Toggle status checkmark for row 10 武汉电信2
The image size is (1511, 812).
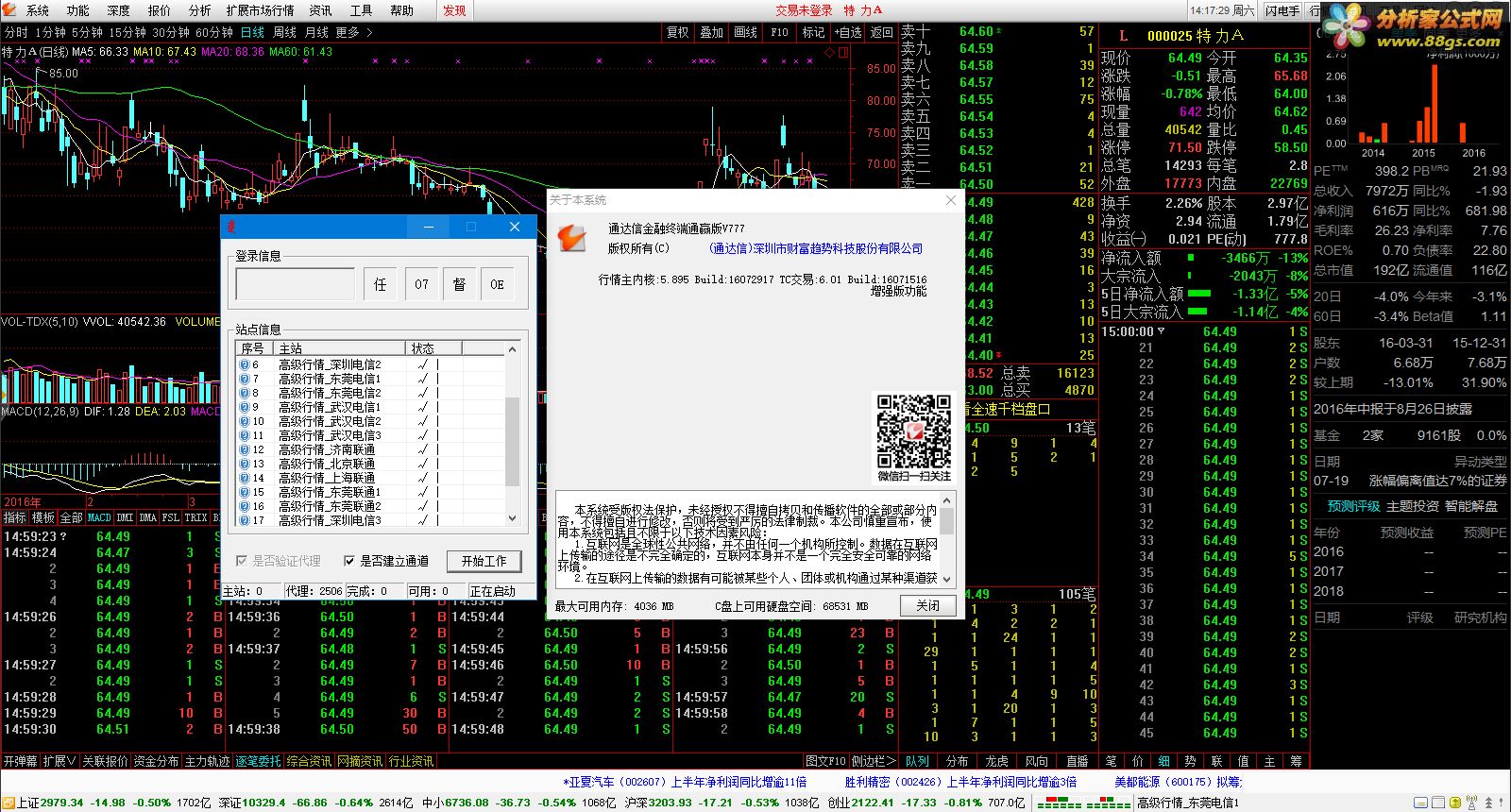423,421
